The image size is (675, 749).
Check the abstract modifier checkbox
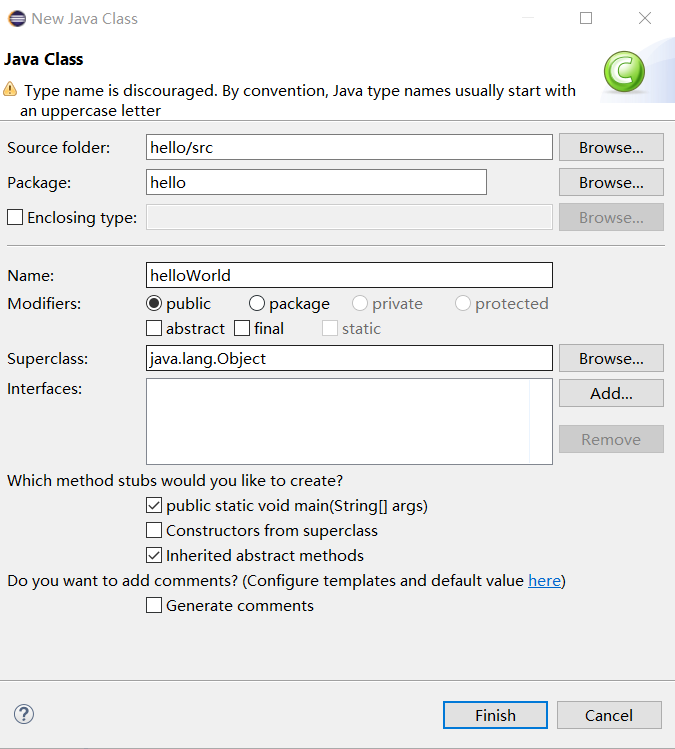click(154, 328)
